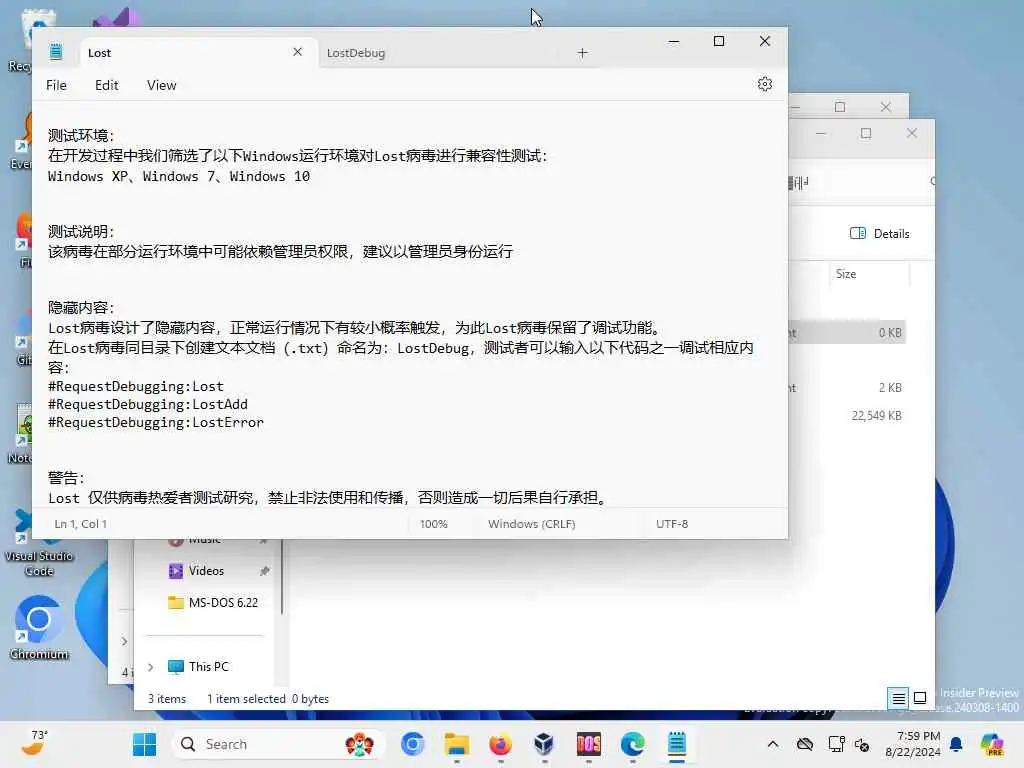Viewport: 1024px width, 768px height.
Task: Click the Notepad app icon in title bar
Action: tap(56, 52)
